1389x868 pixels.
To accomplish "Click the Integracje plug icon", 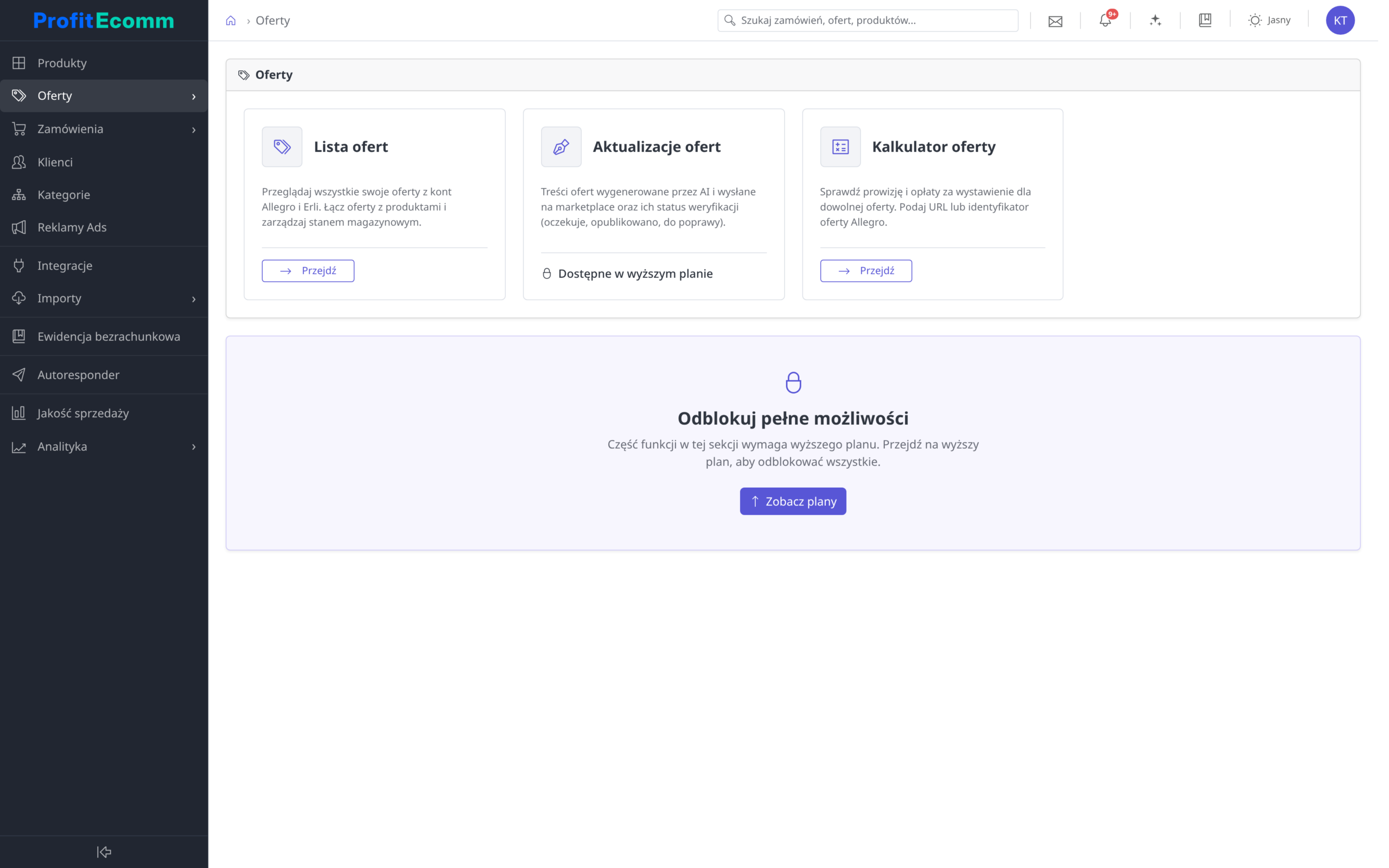I will click(x=19, y=266).
